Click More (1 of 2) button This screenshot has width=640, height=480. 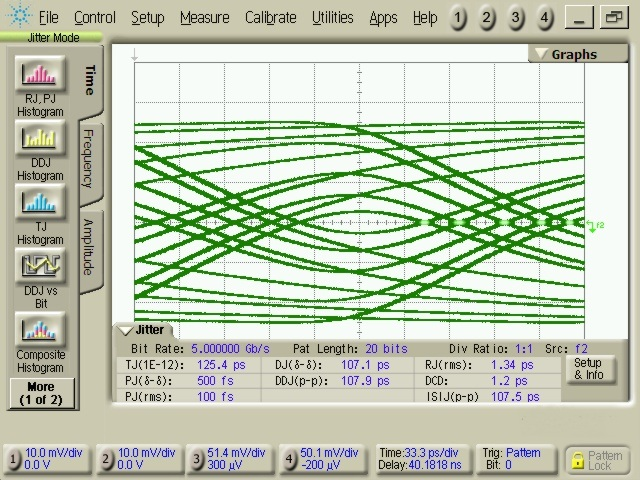(x=42, y=393)
